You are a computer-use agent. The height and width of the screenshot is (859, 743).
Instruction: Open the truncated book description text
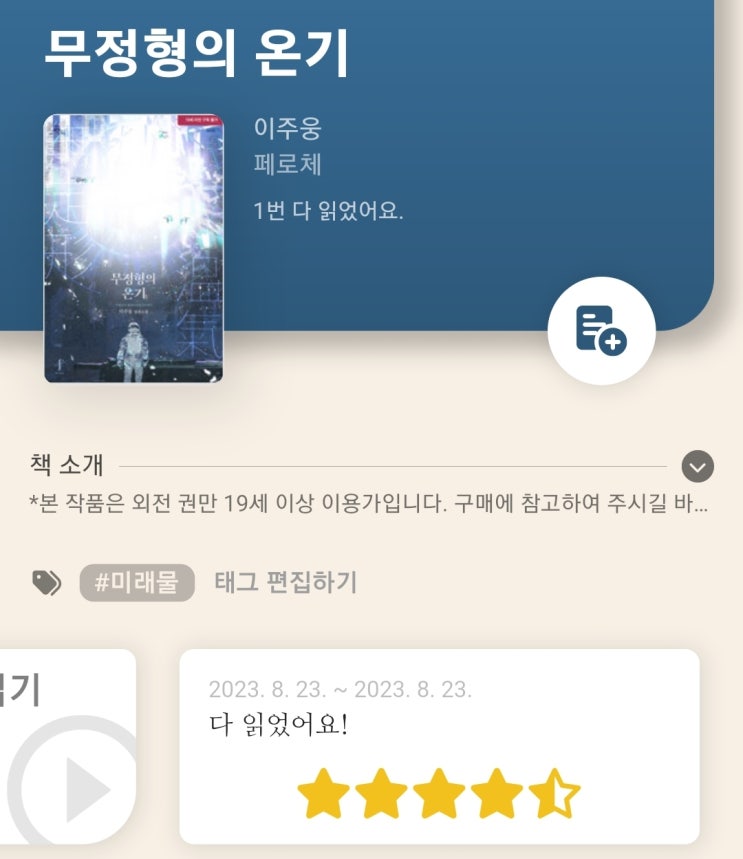pyautogui.click(x=368, y=503)
